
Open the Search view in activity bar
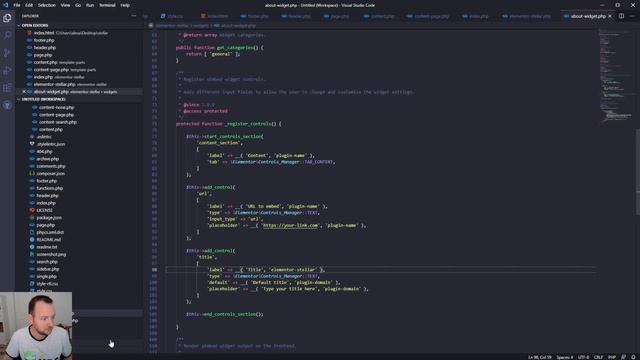[7, 36]
